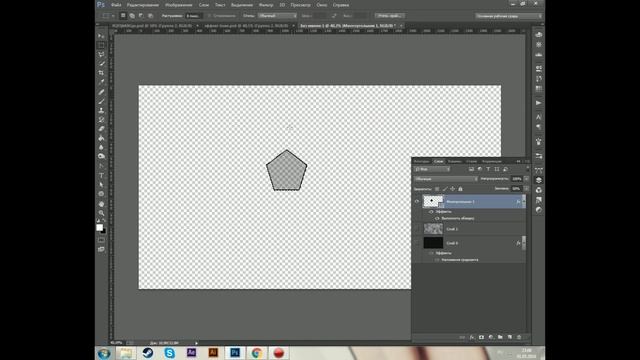This screenshot has height=360, width=640.
Task: Select the Quick Selection tool
Action: (x=101, y=64)
